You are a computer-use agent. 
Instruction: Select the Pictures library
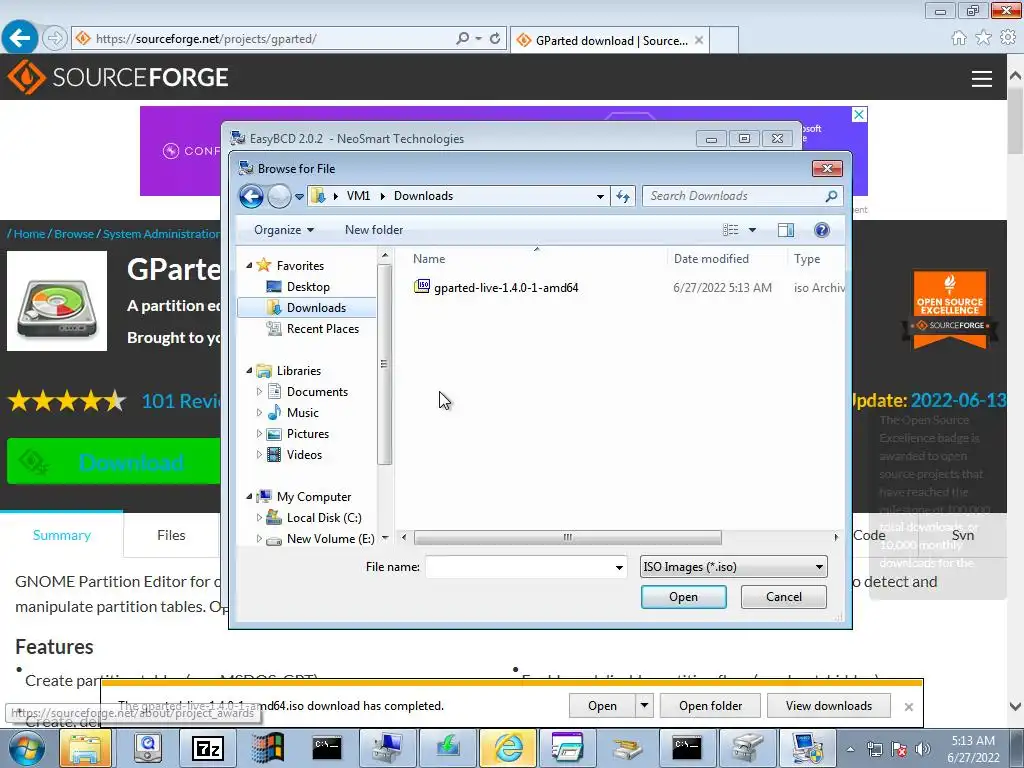pyautogui.click(x=307, y=434)
